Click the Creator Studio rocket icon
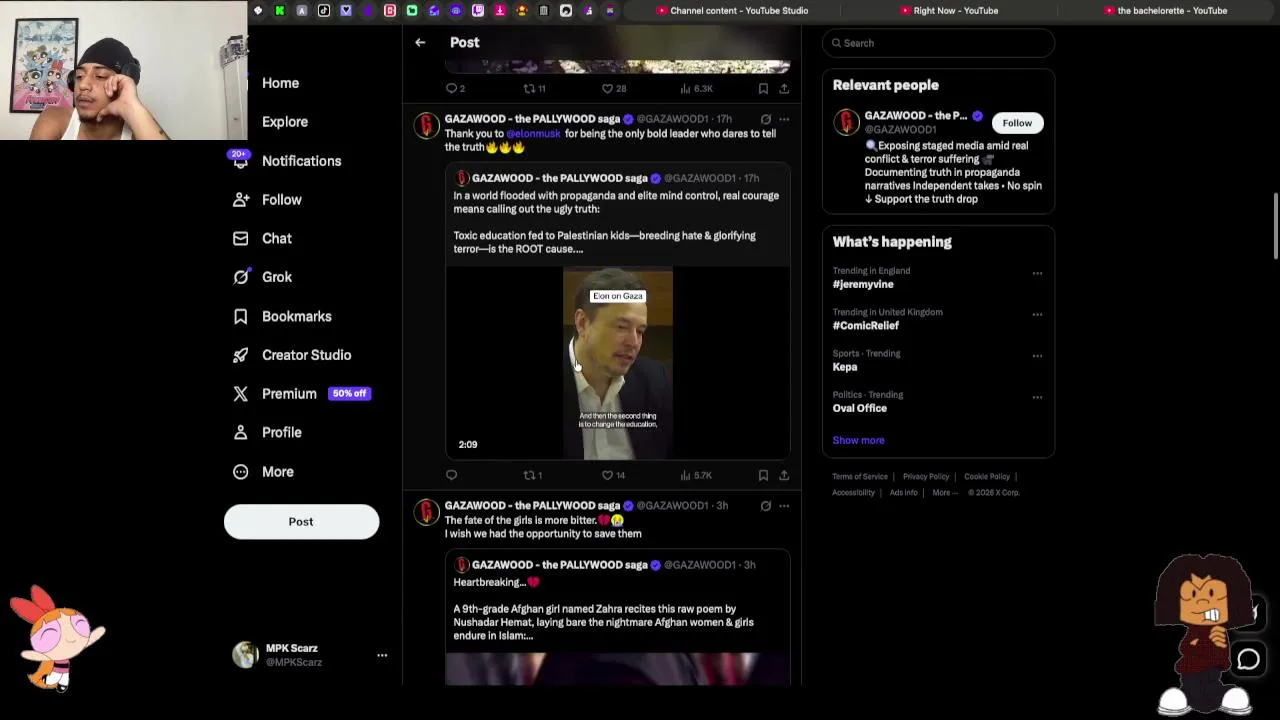1280x720 pixels. [240, 355]
